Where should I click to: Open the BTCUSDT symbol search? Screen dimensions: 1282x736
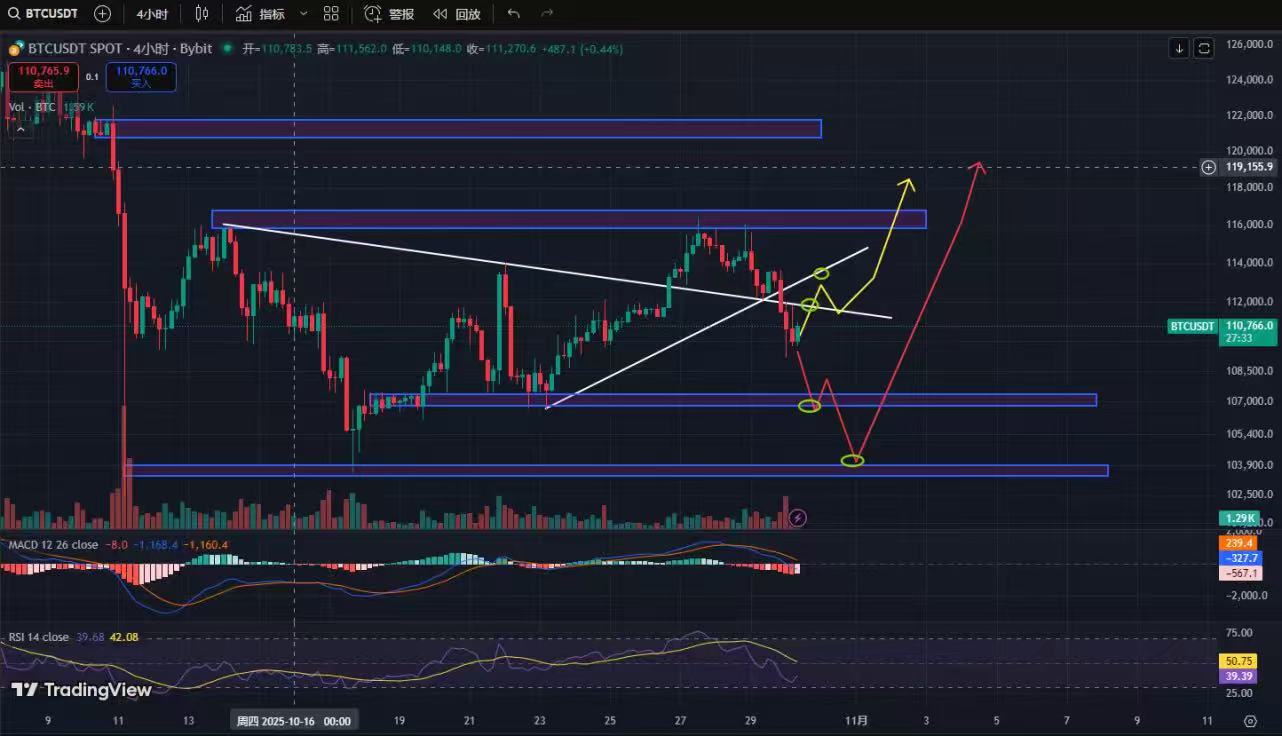[x=46, y=14]
